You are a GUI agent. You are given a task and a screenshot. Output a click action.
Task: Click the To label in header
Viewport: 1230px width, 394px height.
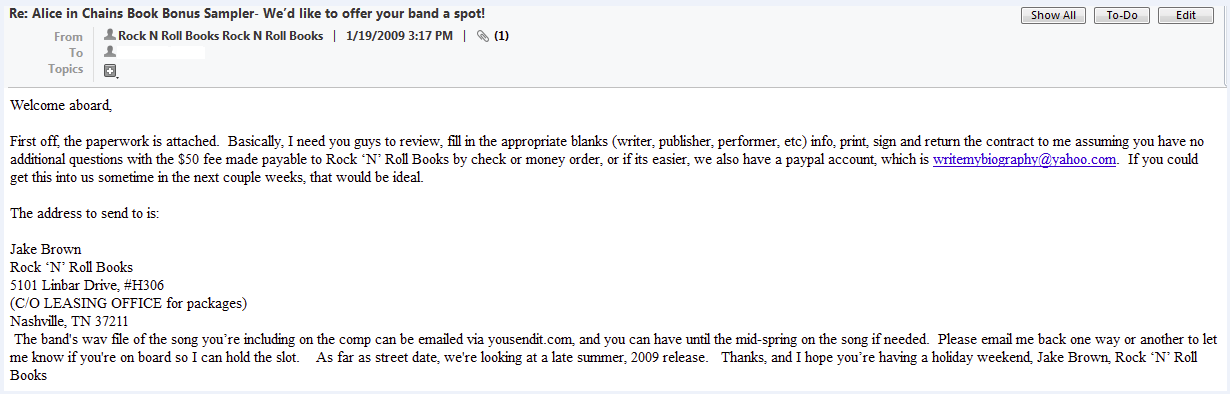tap(76, 53)
